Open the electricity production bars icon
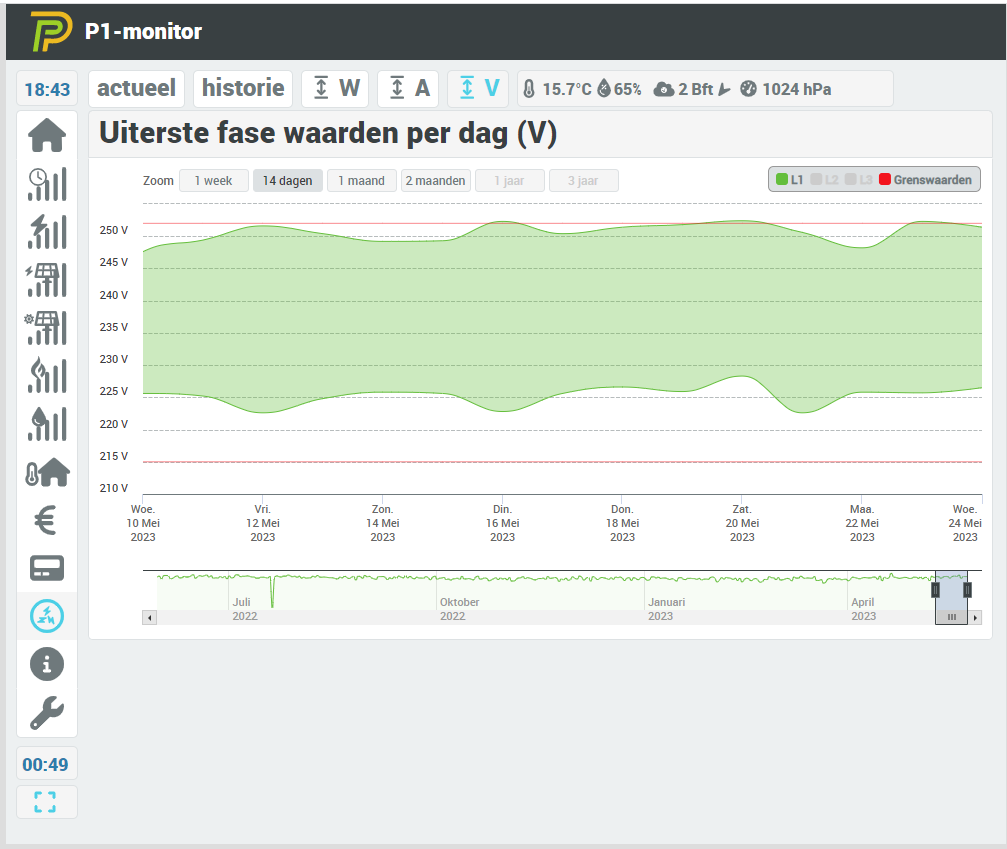This screenshot has height=849, width=1007. point(47,232)
